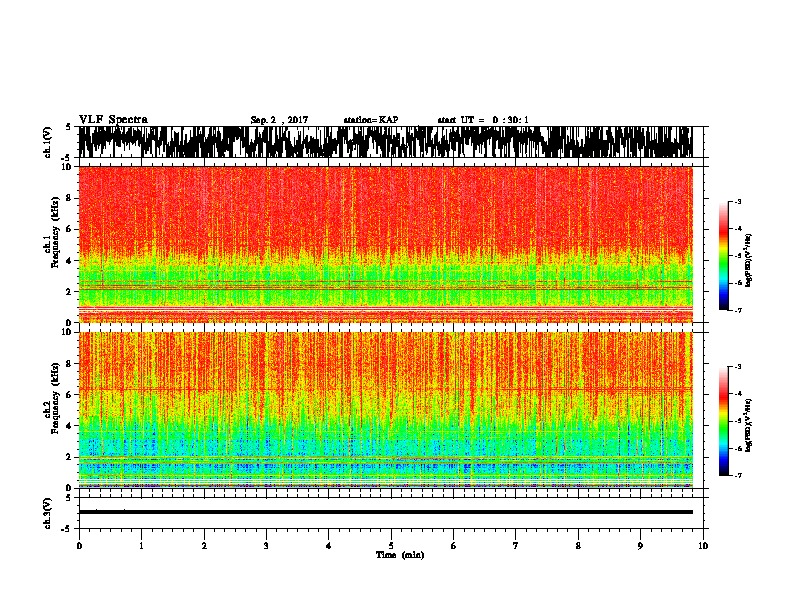Click the "-5" tick on ch.3(V) axis

click(x=67, y=529)
